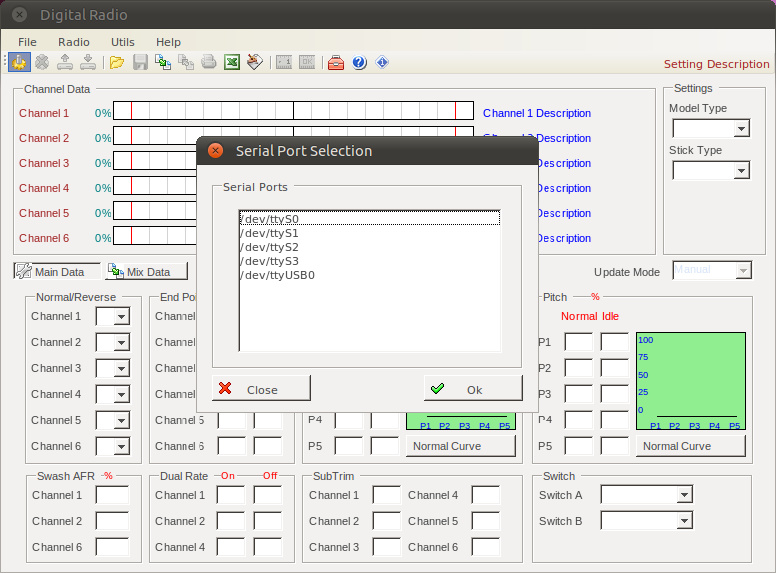
Task: Click the Dual Rate Channel 1 On field
Action: 231,495
